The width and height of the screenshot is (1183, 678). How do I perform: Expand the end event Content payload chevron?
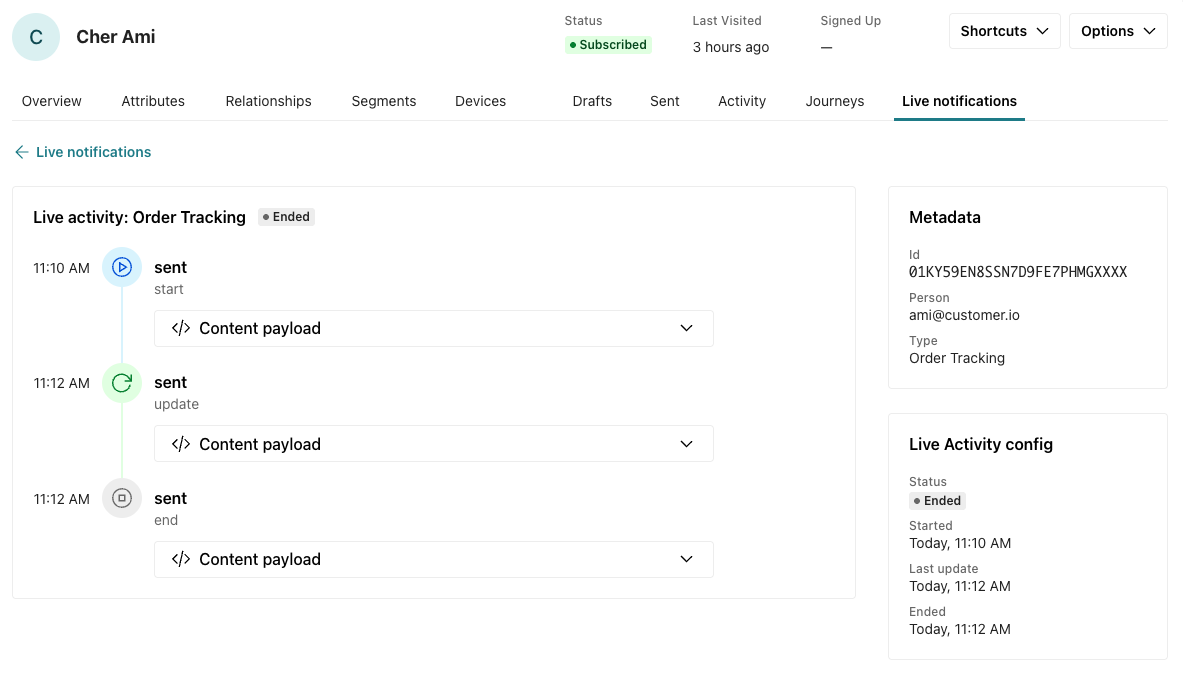(x=686, y=559)
